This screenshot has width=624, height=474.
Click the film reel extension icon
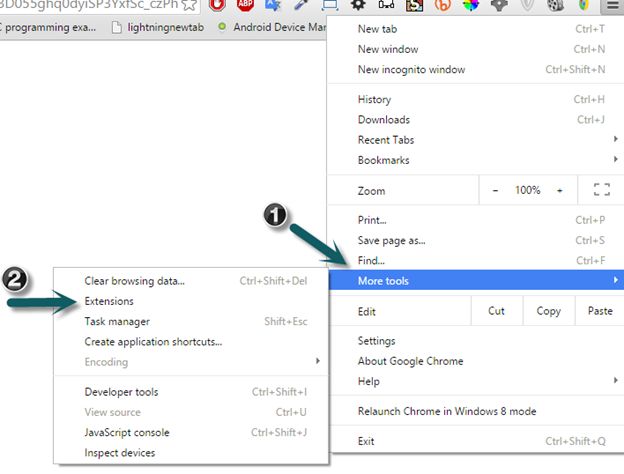point(556,5)
